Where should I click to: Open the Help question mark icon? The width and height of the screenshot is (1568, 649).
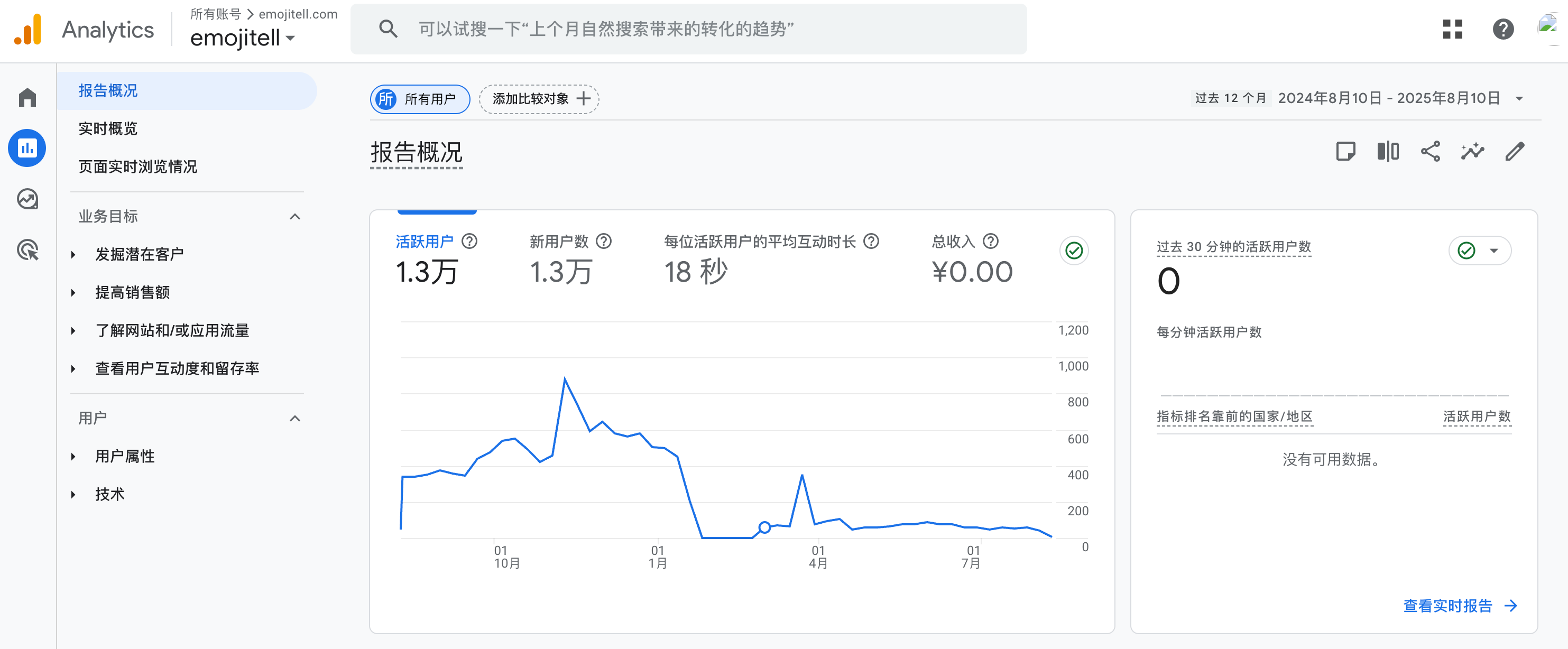(x=1503, y=29)
